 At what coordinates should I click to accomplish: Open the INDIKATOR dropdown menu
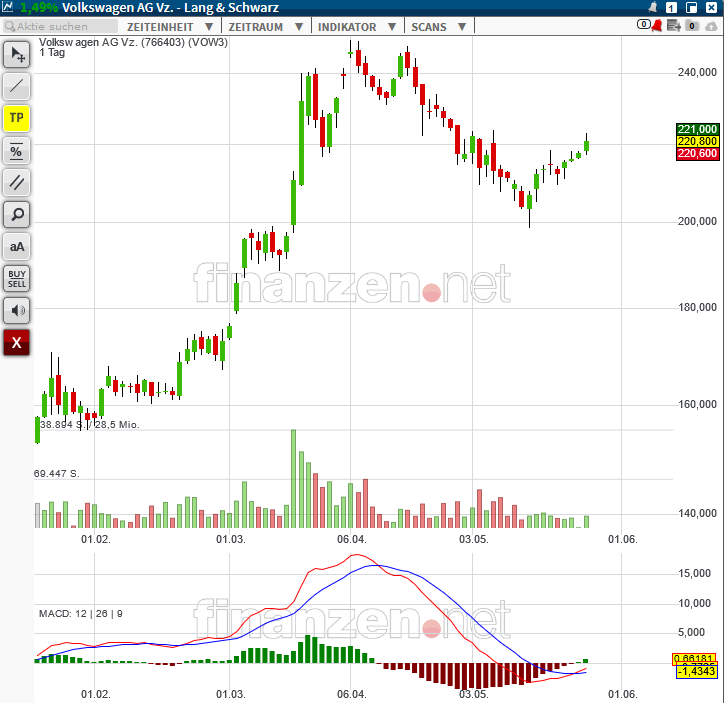pos(356,27)
